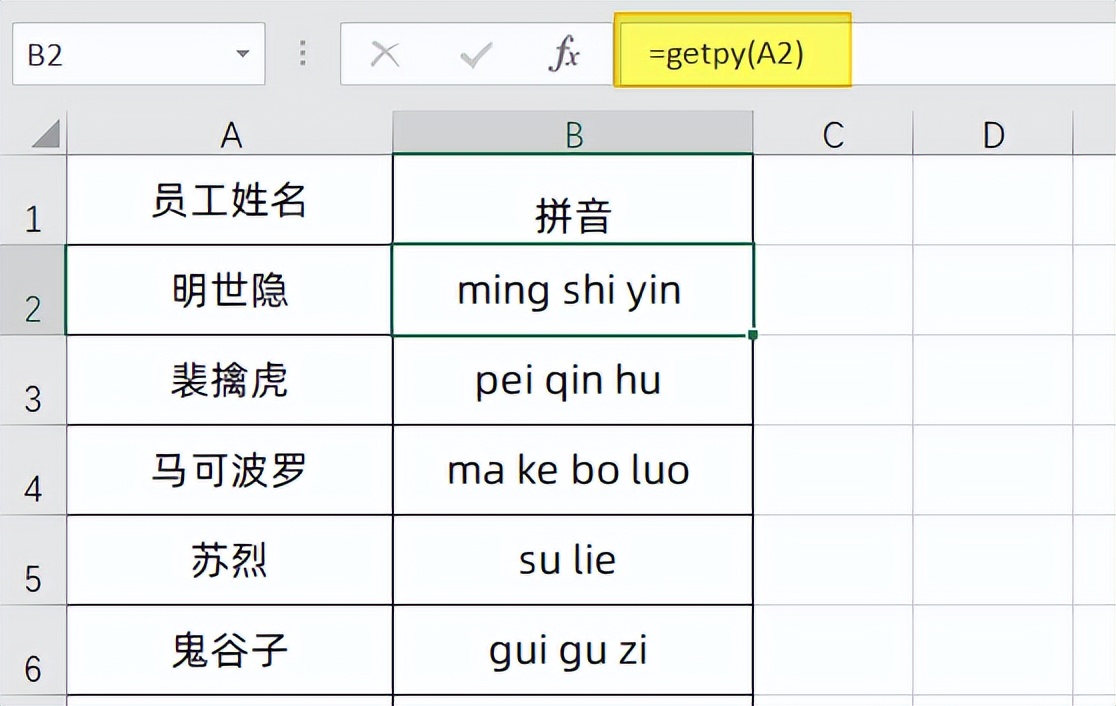Click the formula bar showing =getpy(A2)

733,52
